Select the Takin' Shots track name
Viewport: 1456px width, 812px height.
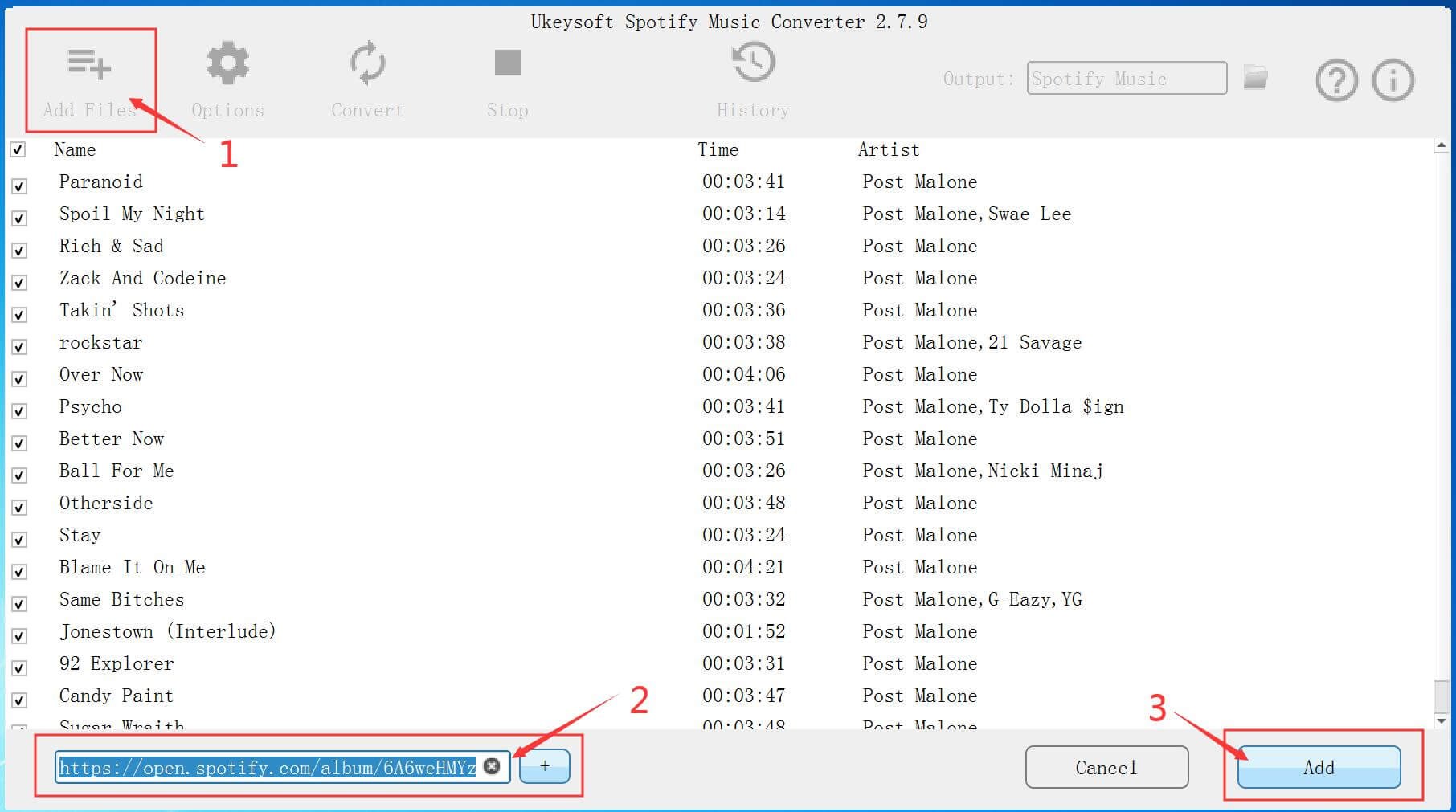[x=122, y=310]
